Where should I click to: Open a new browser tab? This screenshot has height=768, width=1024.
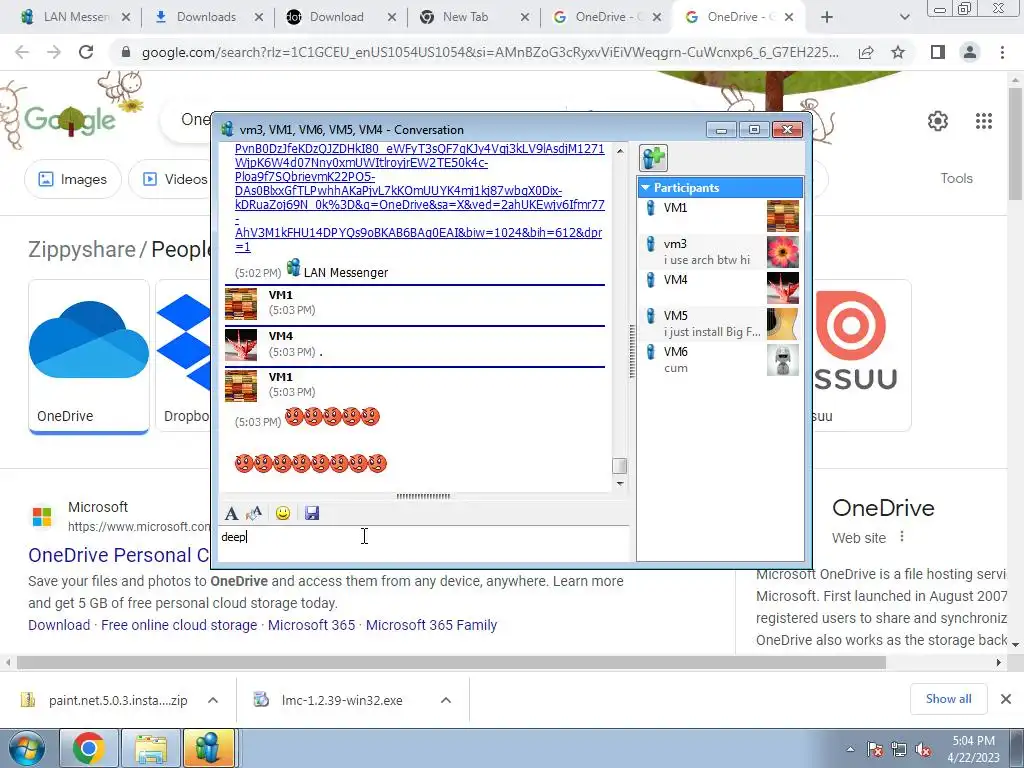click(x=827, y=17)
